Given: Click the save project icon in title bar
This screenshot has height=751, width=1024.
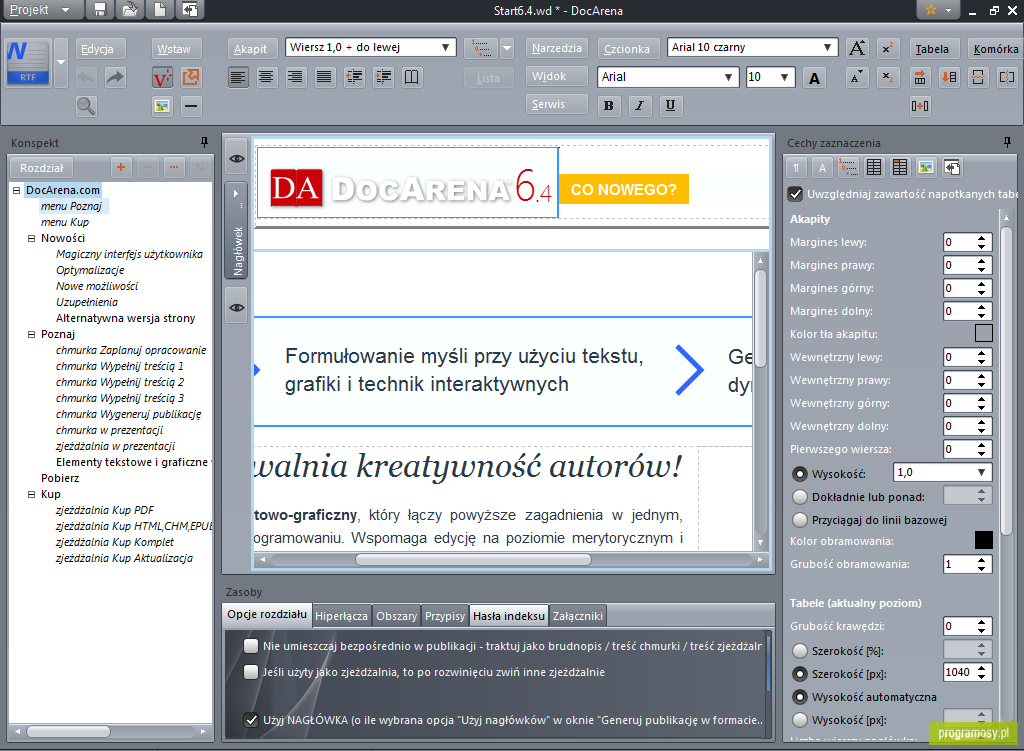Looking at the screenshot, I should pos(99,10).
